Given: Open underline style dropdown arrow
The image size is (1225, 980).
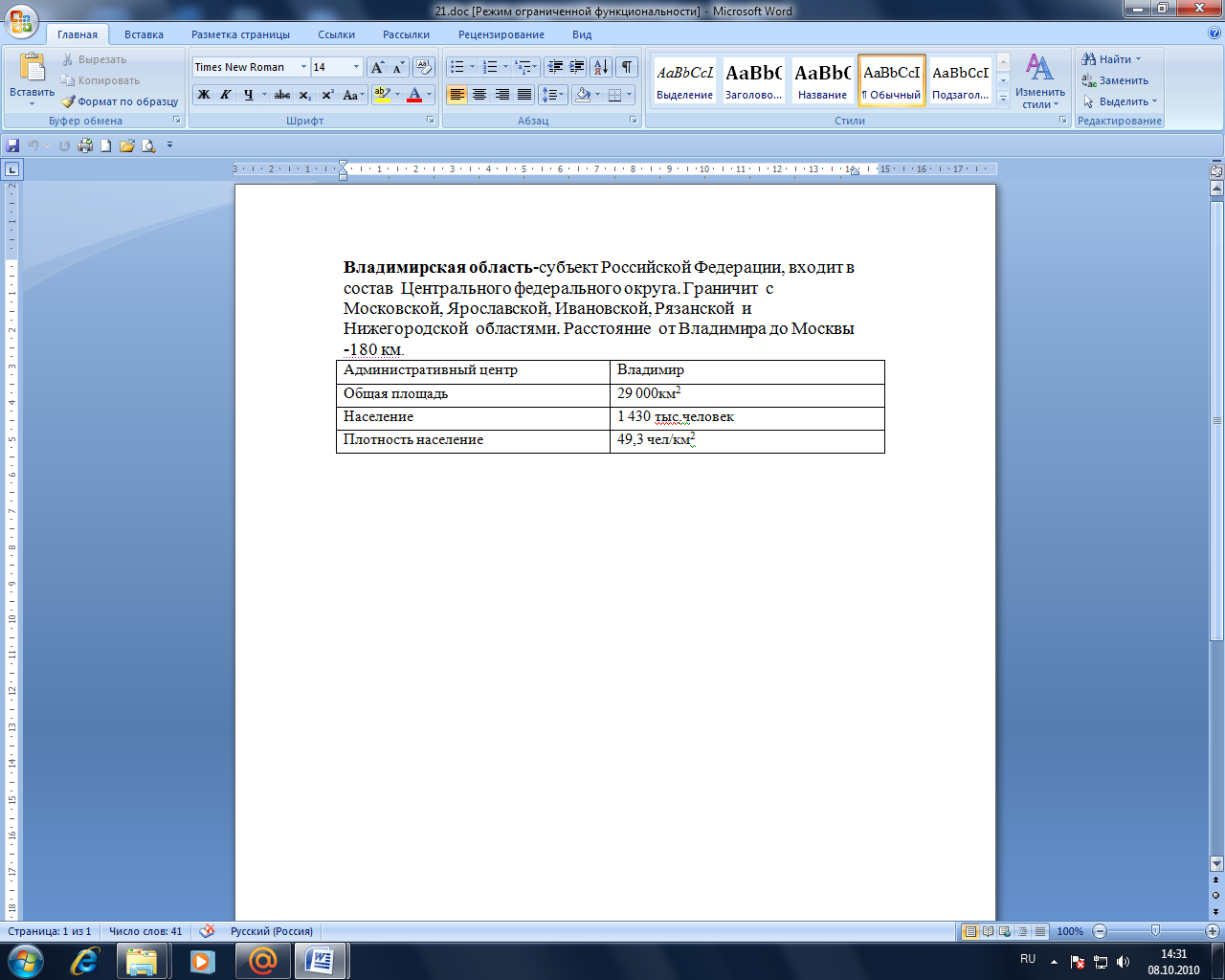Looking at the screenshot, I should (x=264, y=95).
